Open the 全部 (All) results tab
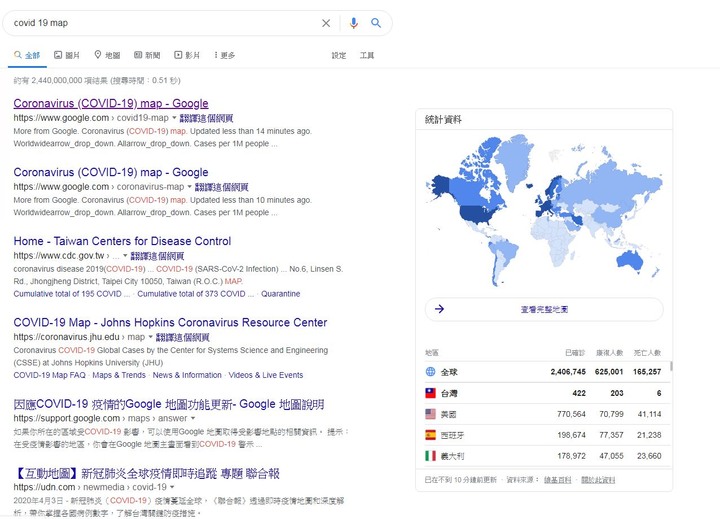This screenshot has width=720, height=519. (27, 55)
